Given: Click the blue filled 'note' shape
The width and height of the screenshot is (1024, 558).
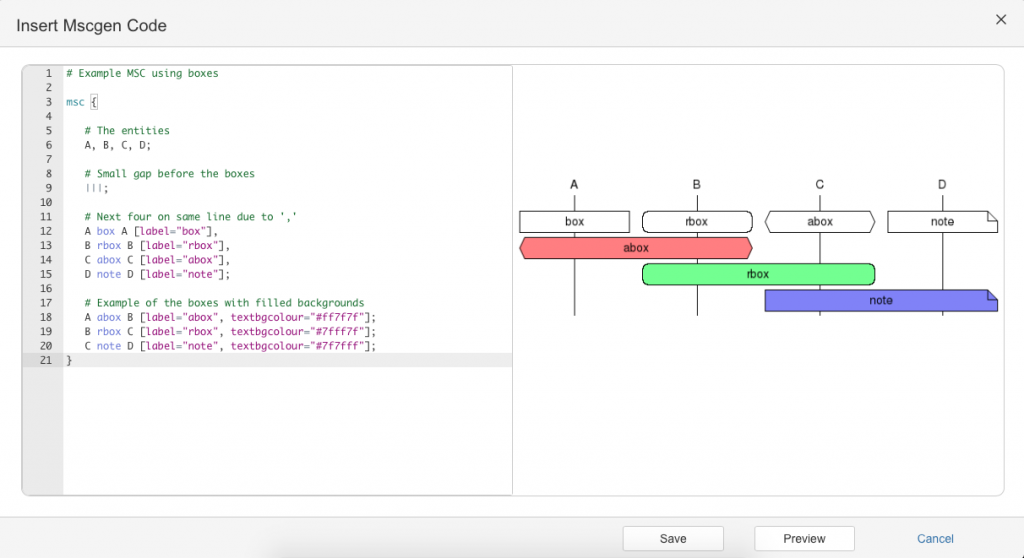Looking at the screenshot, I should click(881, 300).
